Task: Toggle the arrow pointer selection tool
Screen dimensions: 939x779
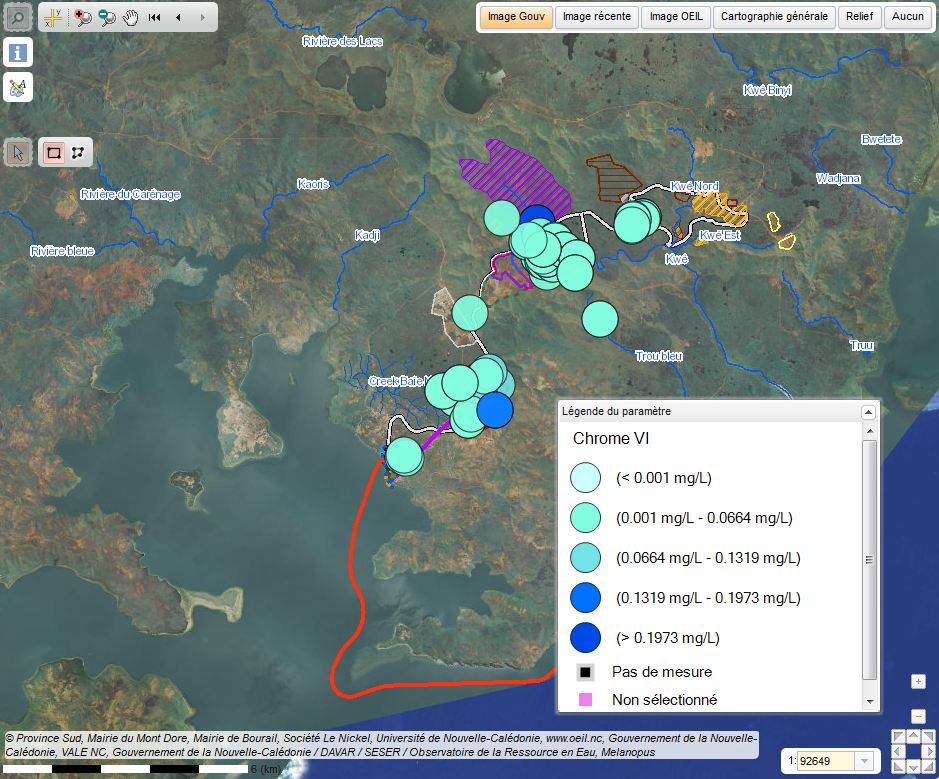Action: 17,152
